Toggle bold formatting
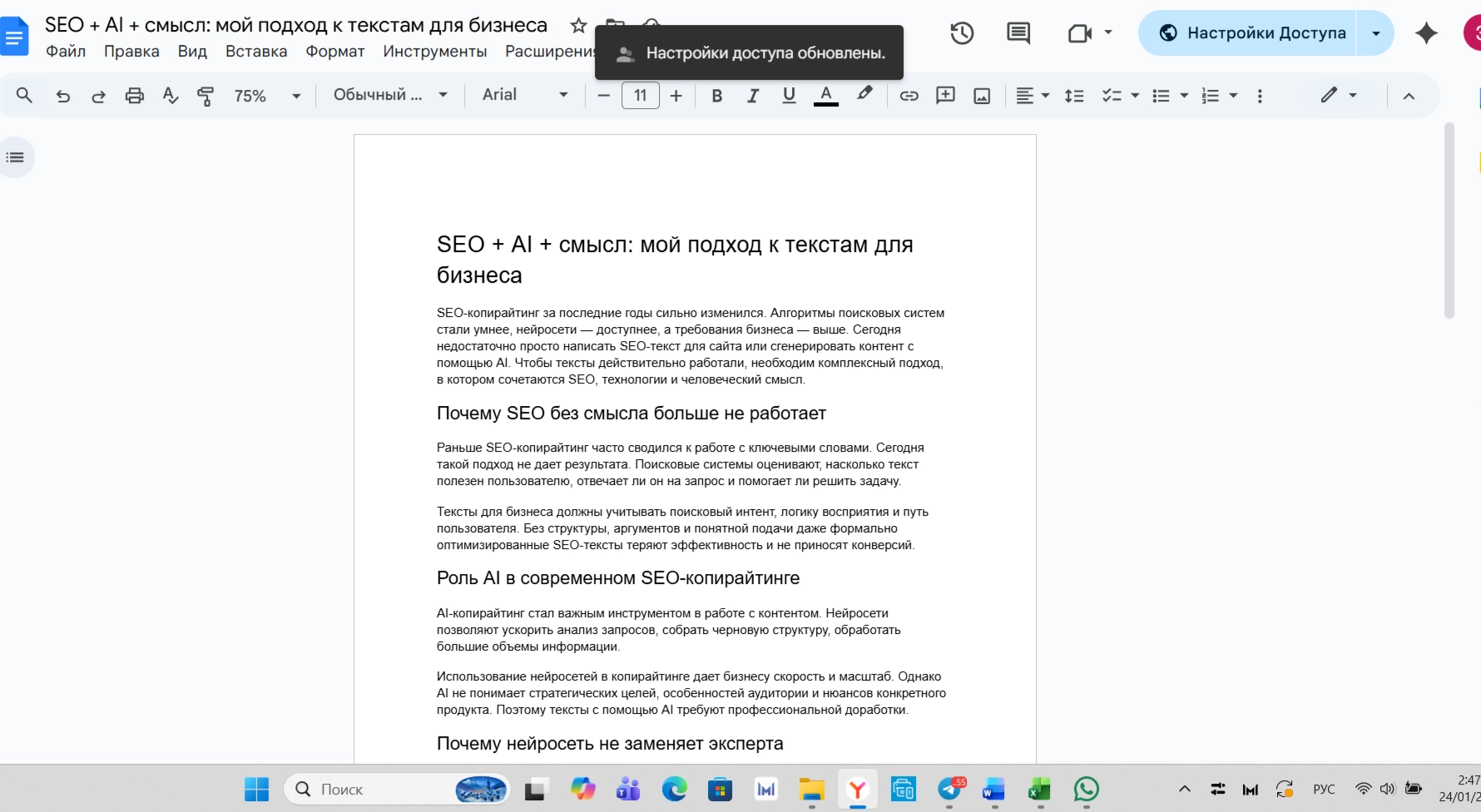1481x812 pixels. tap(716, 96)
